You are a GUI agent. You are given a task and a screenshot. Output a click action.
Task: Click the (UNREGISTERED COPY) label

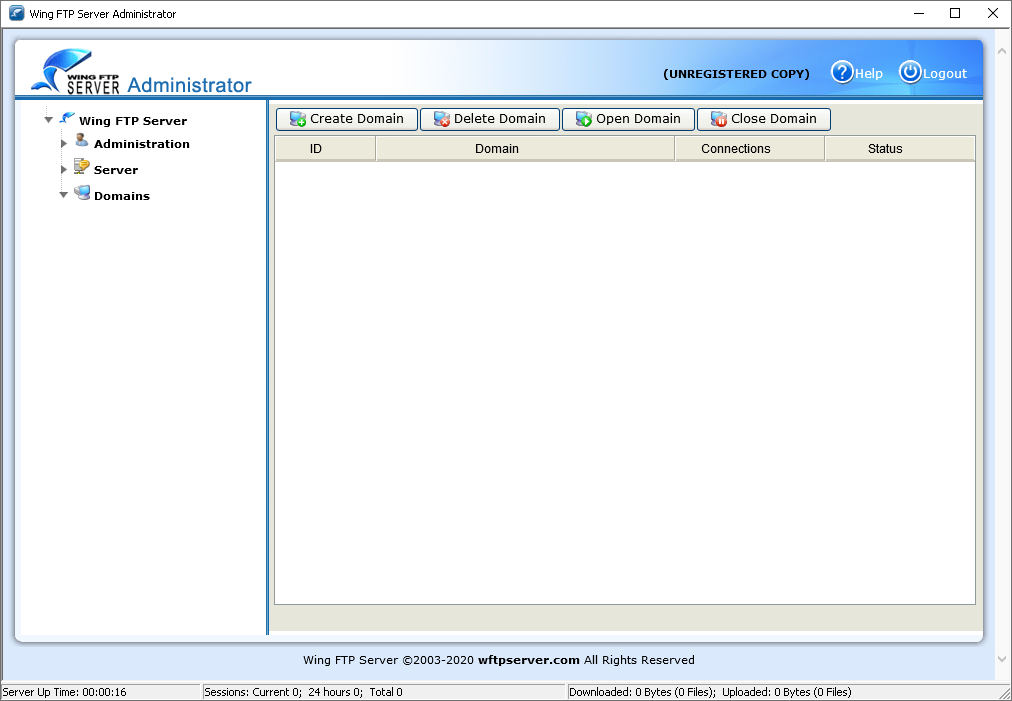(x=736, y=74)
